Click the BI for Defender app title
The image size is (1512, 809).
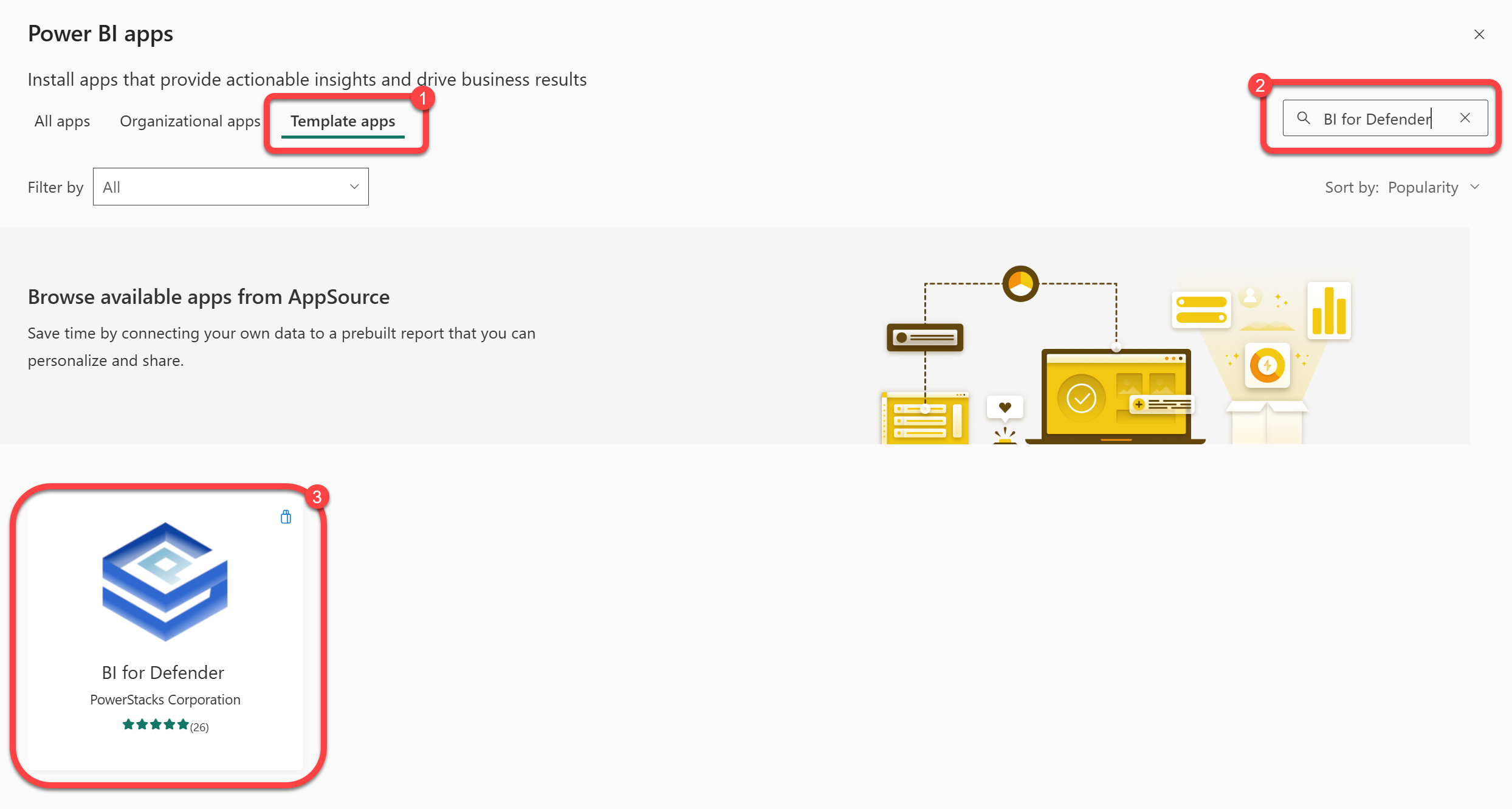[163, 672]
